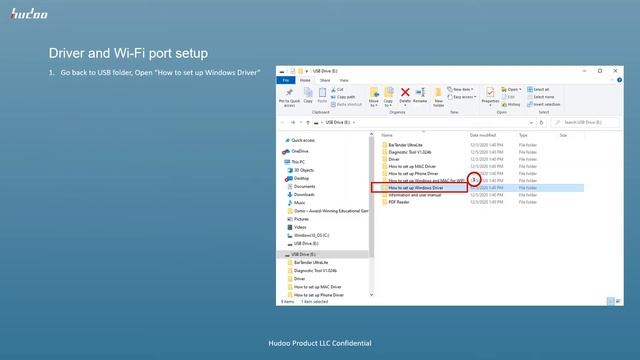The image size is (640, 360).
Task: Click the Search USB Drive (E:) box
Action: pos(585,122)
